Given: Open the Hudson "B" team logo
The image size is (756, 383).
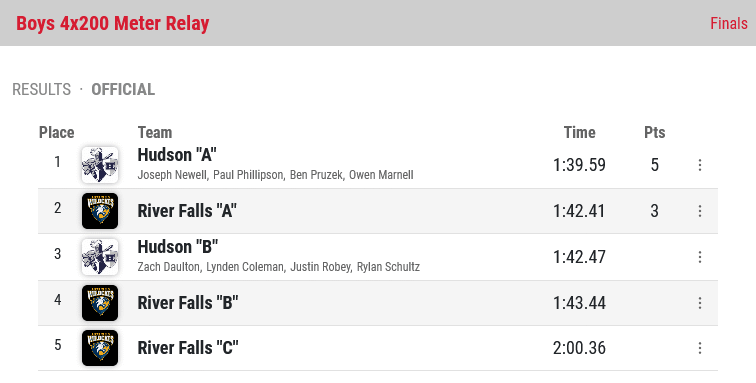Looking at the screenshot, I should tap(100, 257).
